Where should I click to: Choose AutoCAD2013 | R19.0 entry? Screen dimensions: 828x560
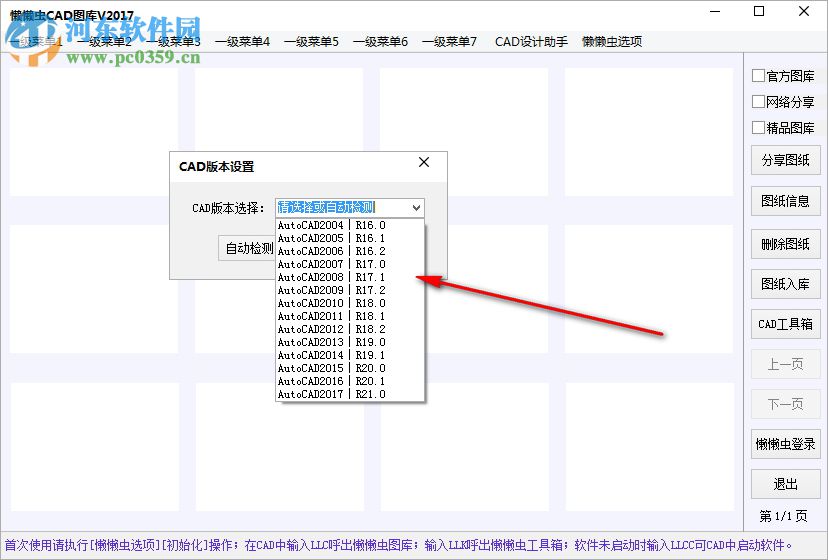(350, 342)
